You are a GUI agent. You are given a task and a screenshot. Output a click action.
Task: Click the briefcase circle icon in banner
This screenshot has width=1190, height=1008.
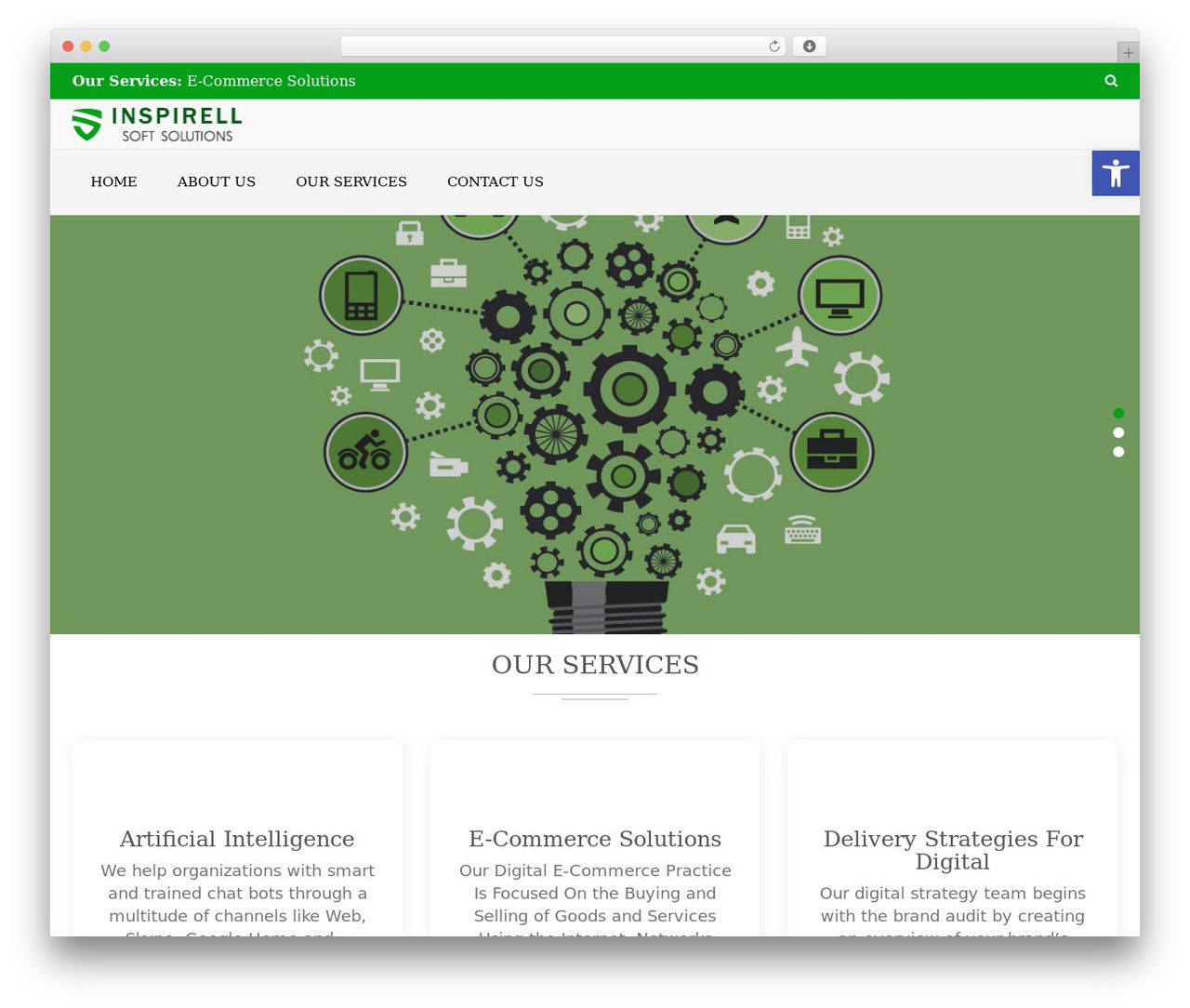point(832,452)
